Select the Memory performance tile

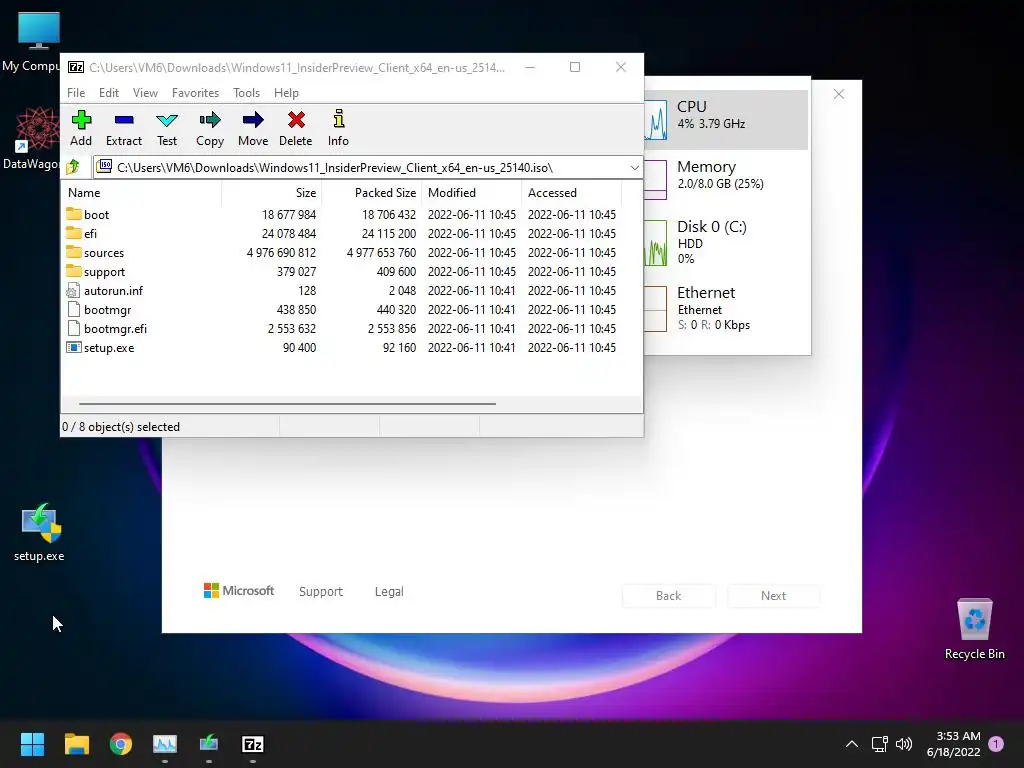point(726,179)
